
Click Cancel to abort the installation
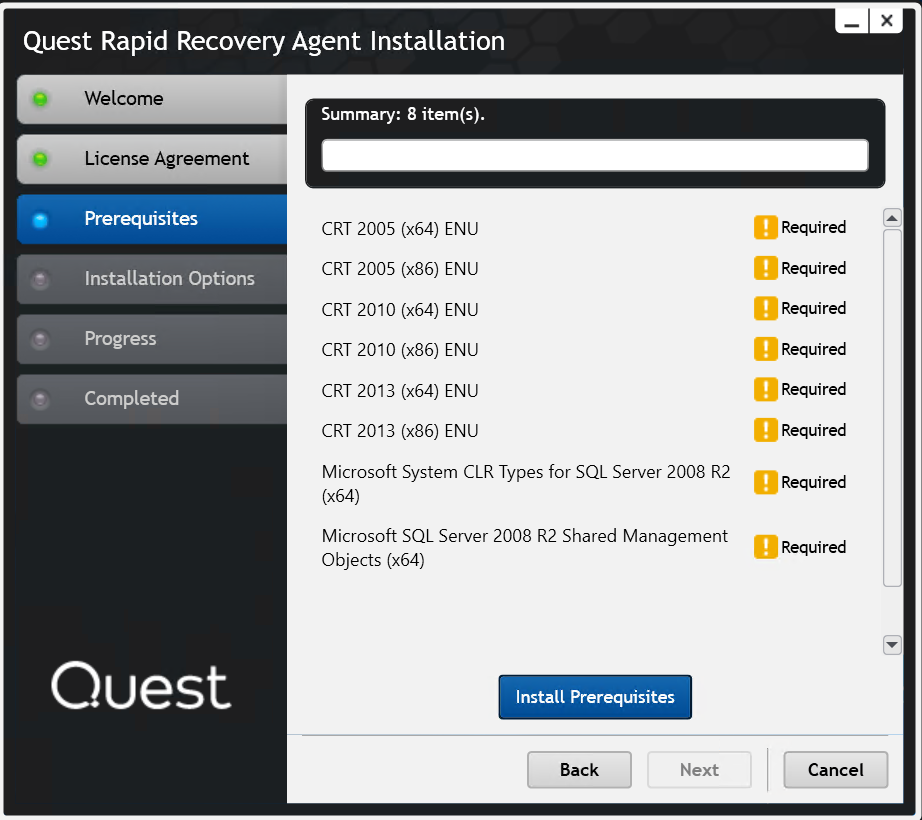835,769
